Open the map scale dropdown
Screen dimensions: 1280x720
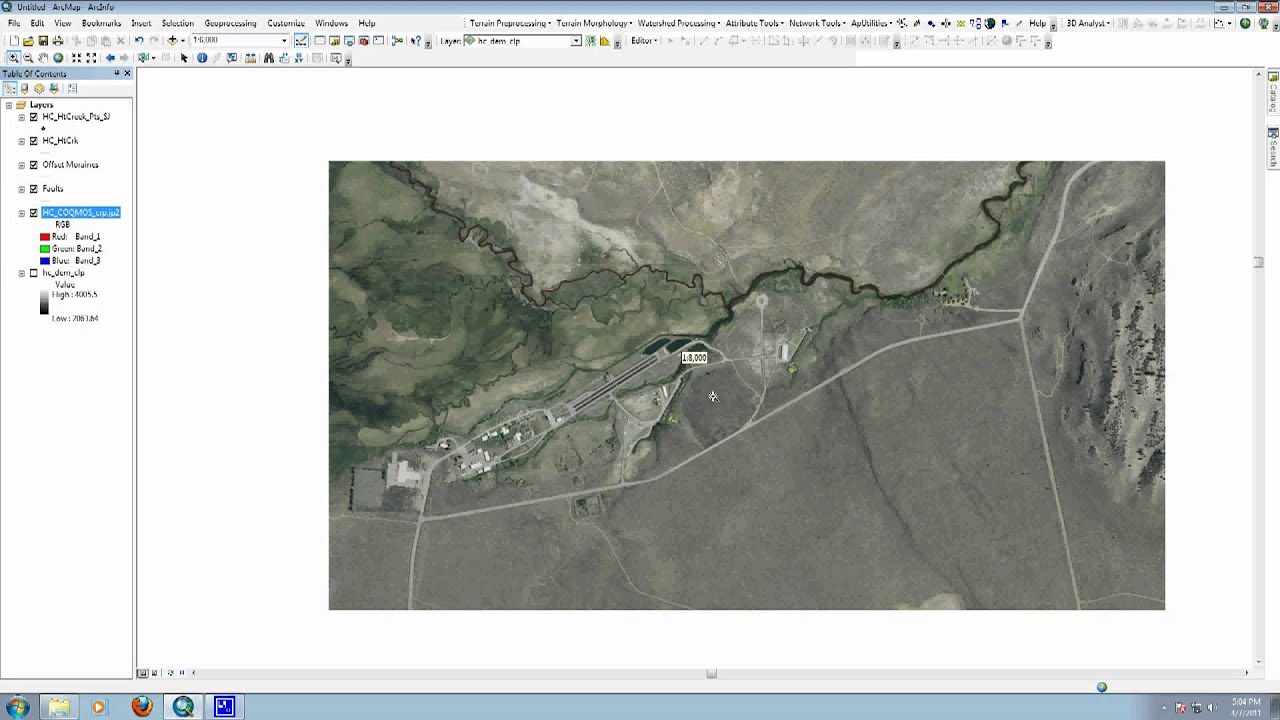[x=284, y=40]
